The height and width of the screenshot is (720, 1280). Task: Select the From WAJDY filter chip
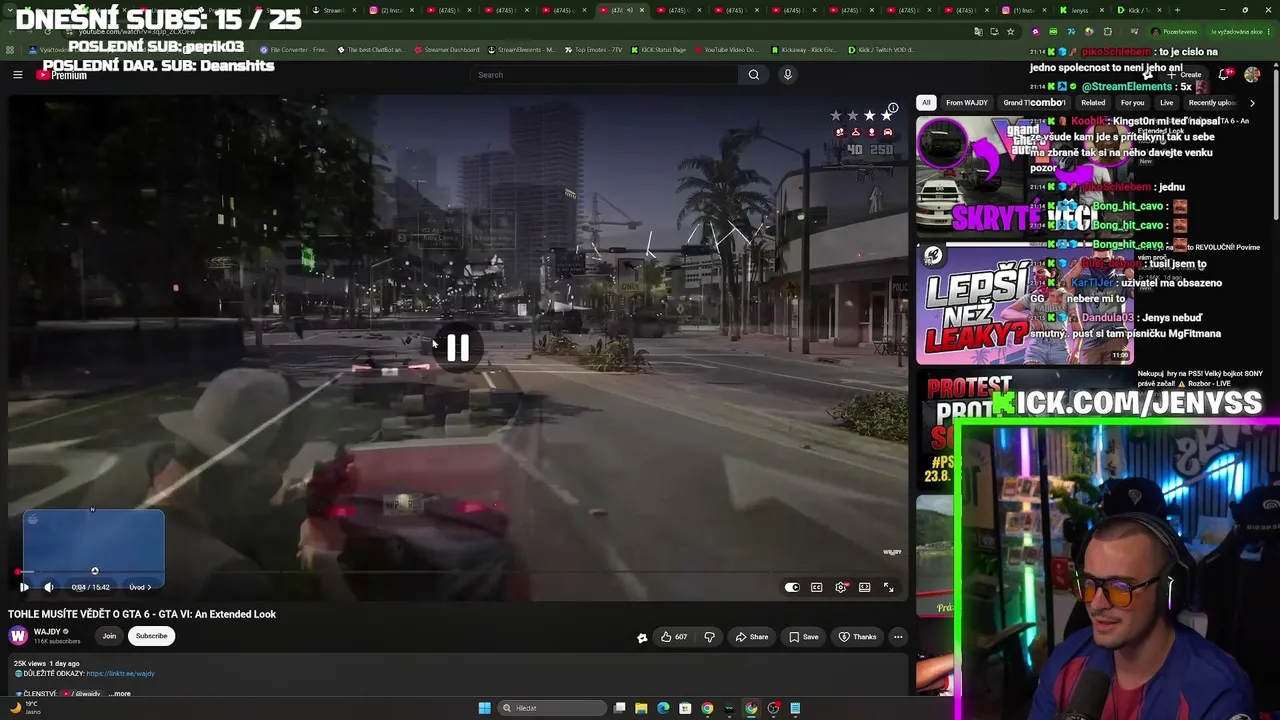(x=967, y=103)
